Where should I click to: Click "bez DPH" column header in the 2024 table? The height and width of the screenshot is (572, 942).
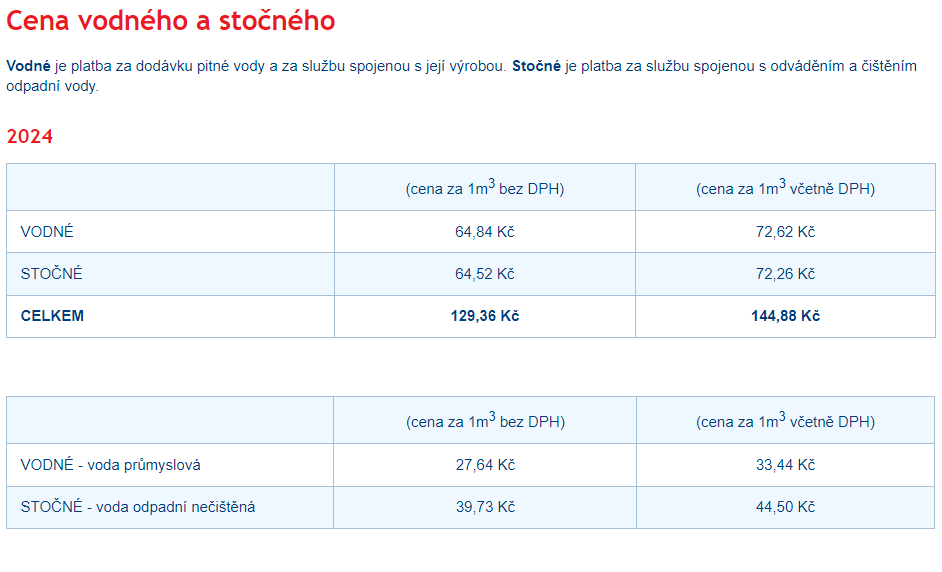485,188
